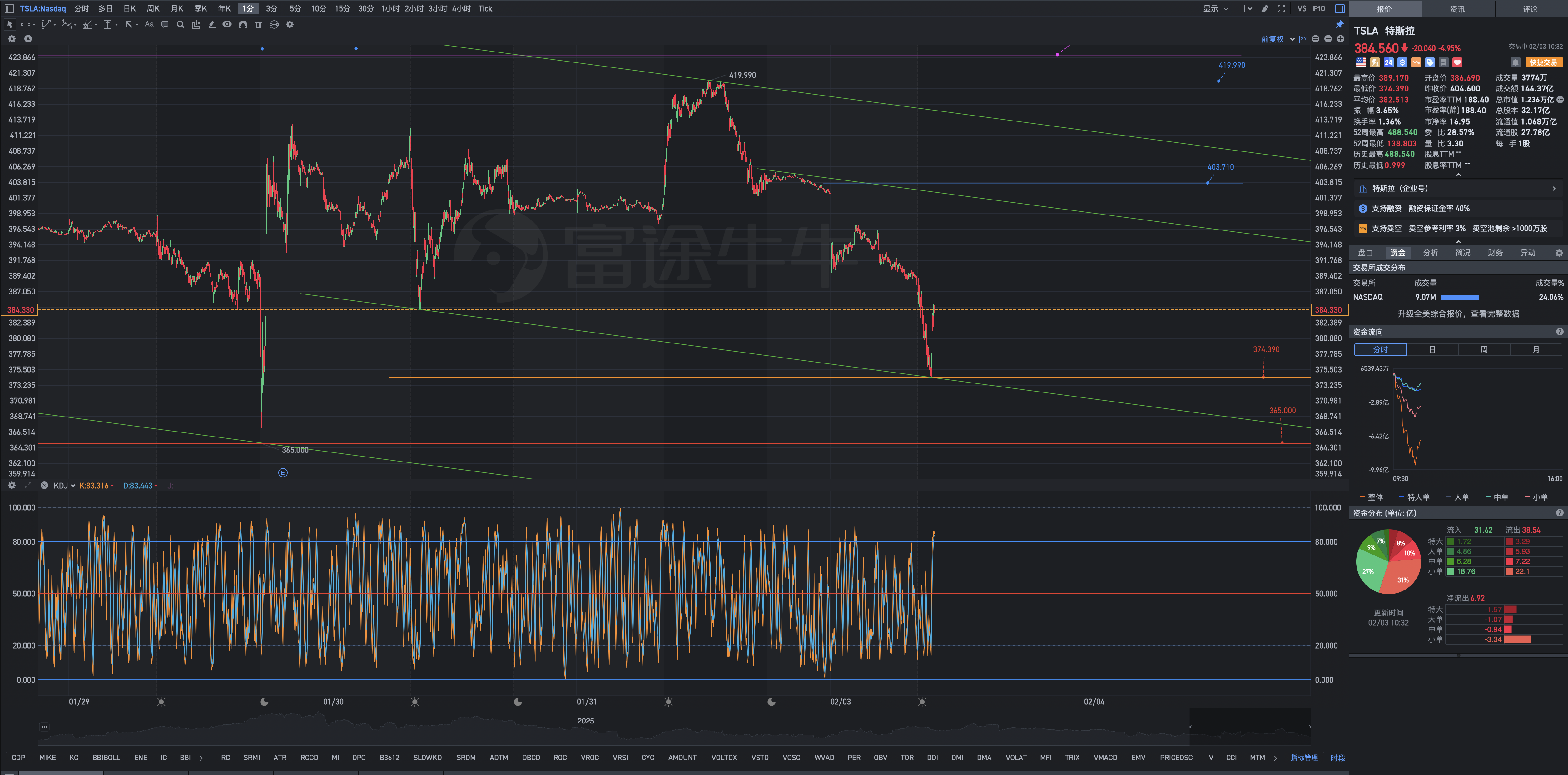Open drawing toolbar settings gear
The width and height of the screenshot is (1568, 775).
click(x=290, y=24)
